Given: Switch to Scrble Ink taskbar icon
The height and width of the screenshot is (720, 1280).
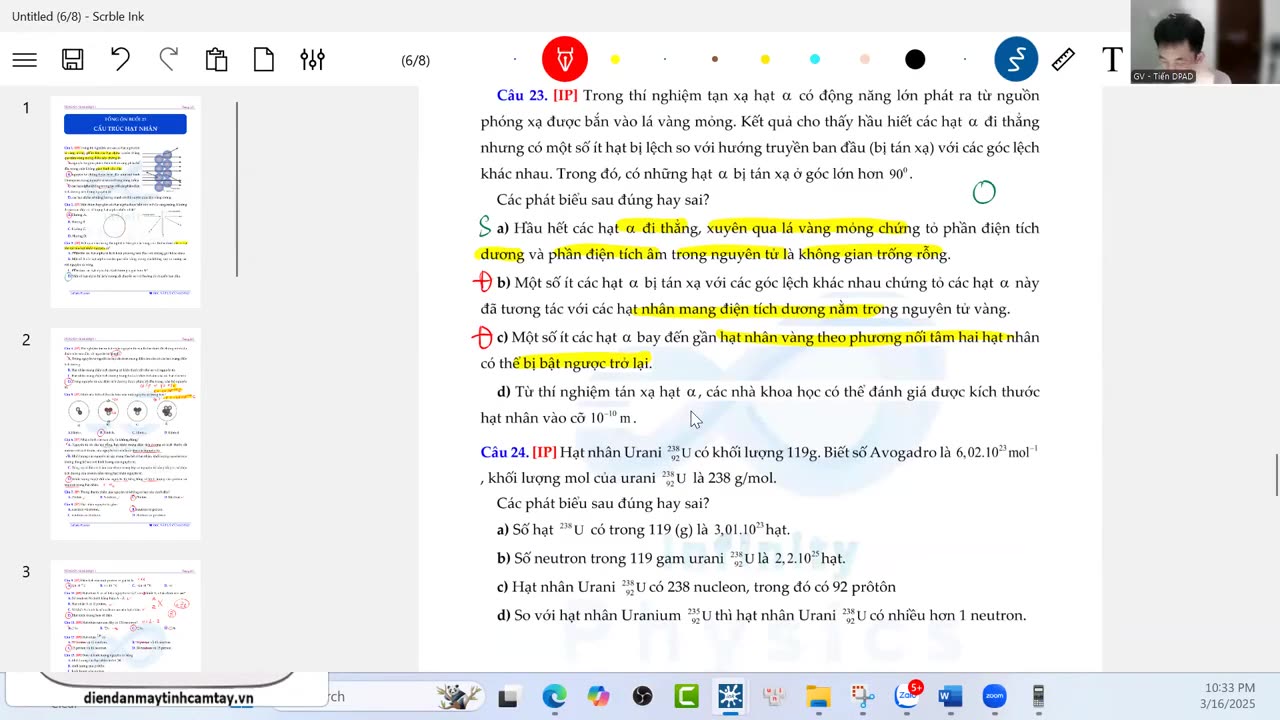Looking at the screenshot, I should pos(730,696).
